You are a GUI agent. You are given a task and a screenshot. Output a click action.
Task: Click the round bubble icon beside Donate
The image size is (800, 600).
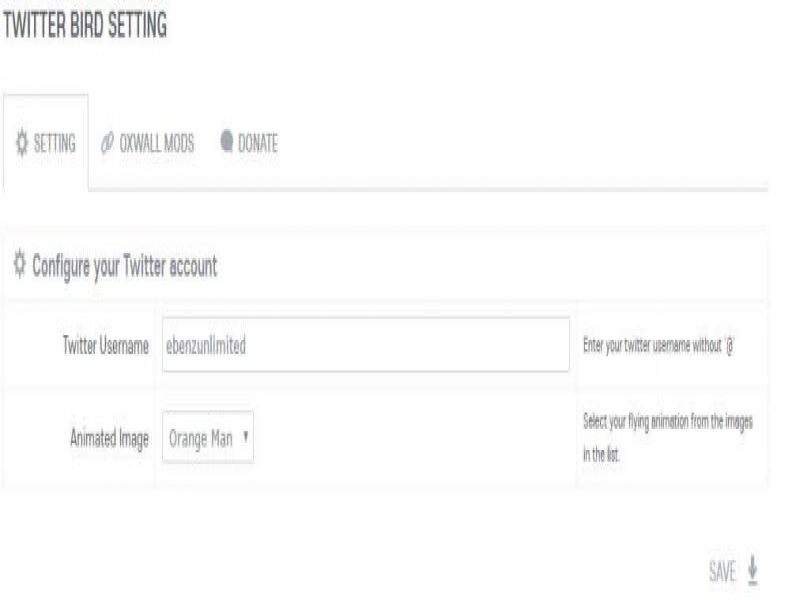coord(226,142)
